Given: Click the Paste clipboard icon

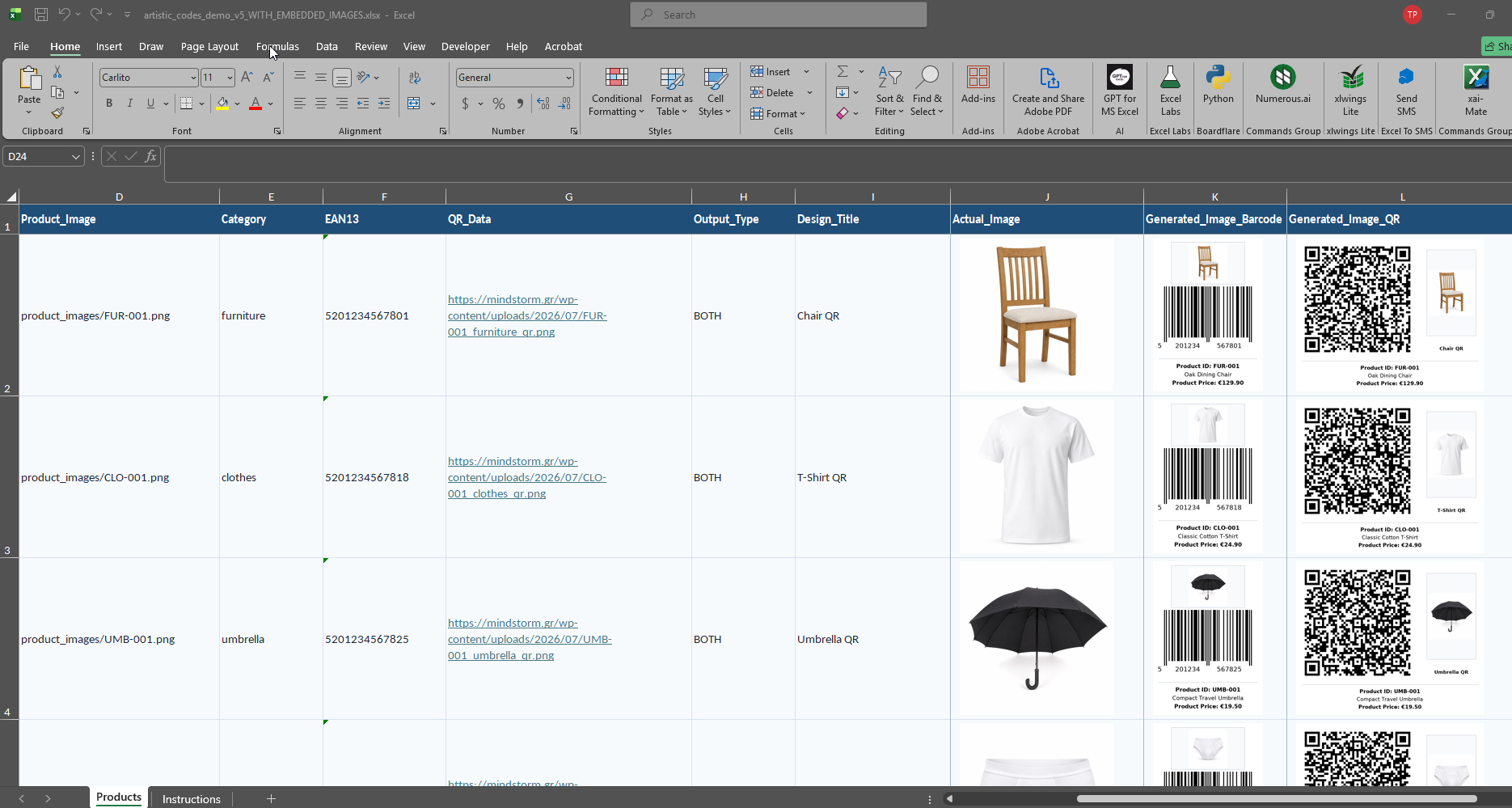Looking at the screenshot, I should (x=29, y=78).
